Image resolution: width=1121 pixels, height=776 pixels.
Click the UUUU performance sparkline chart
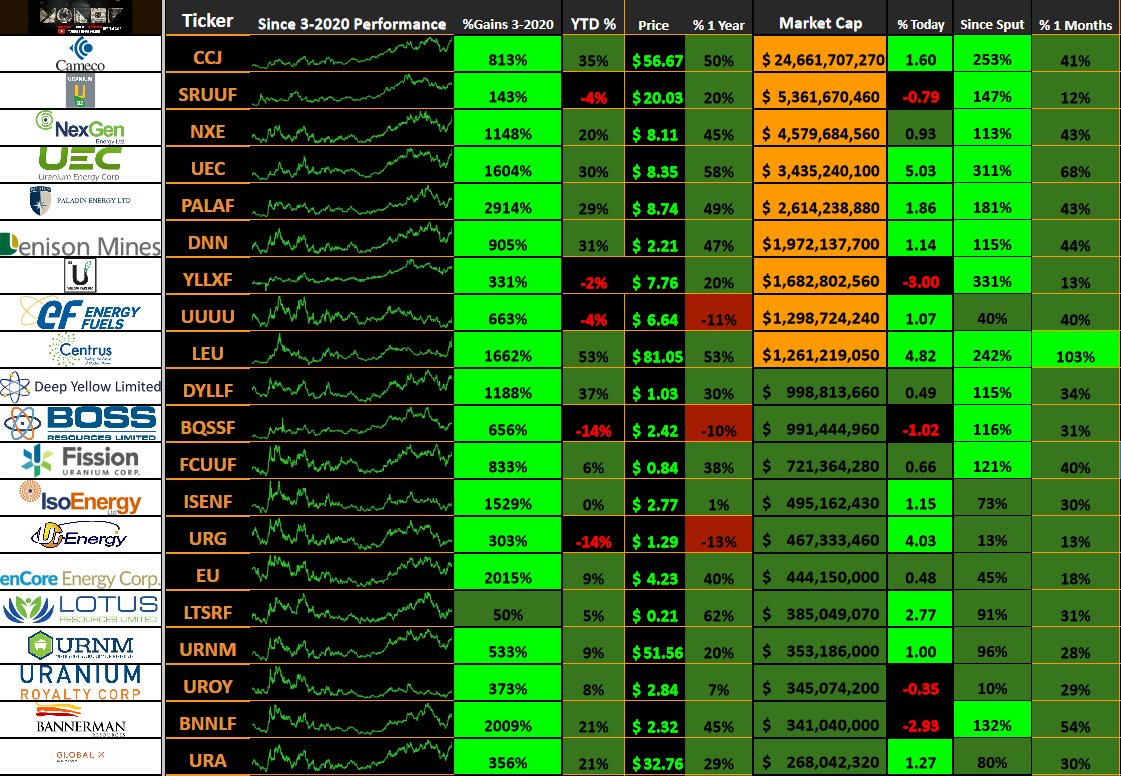(x=352, y=313)
